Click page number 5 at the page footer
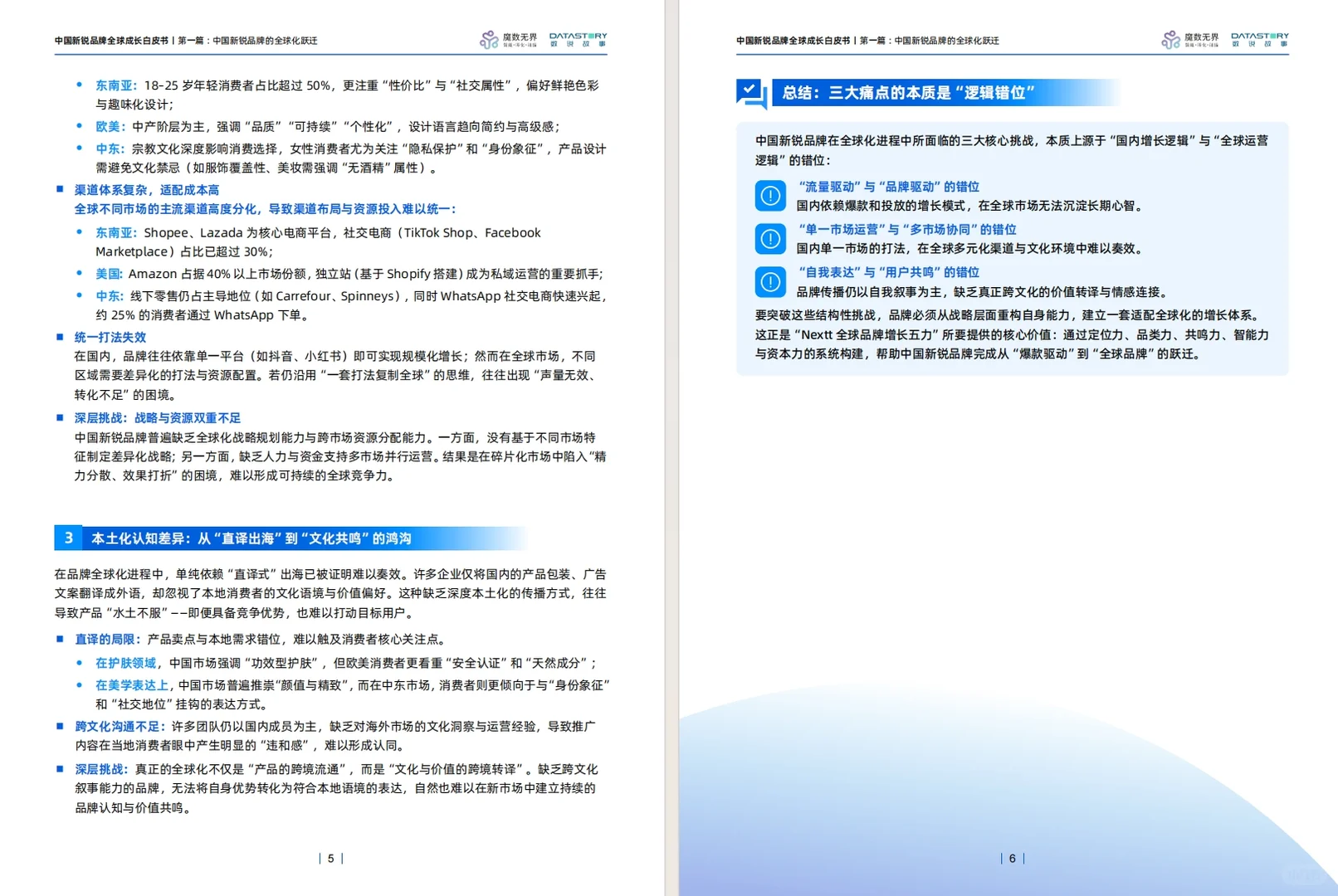Image resolution: width=1338 pixels, height=896 pixels. pyautogui.click(x=330, y=859)
